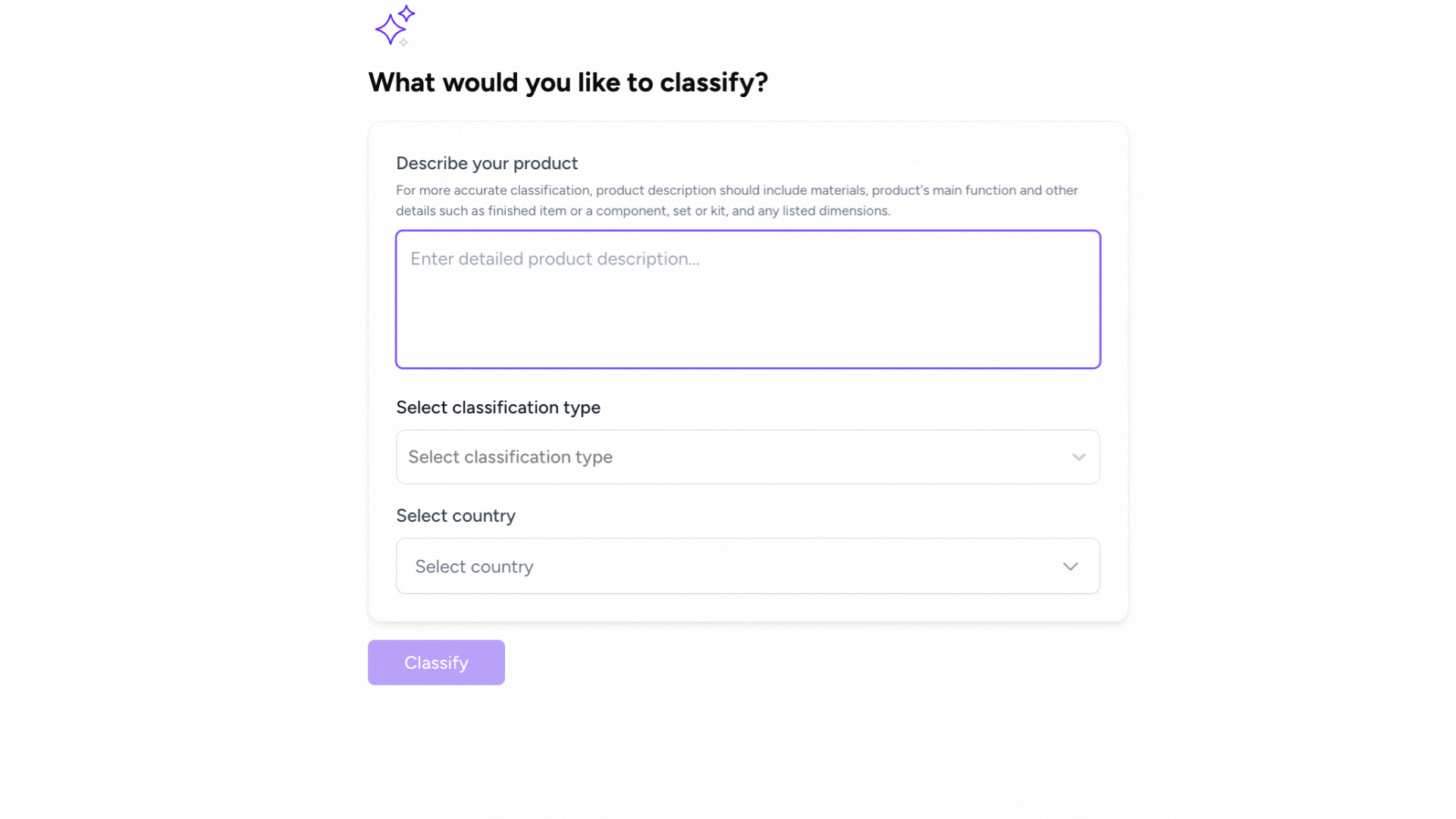This screenshot has width=1456, height=819.
Task: Click the 'Enter detailed product description' placeholder
Action: point(555,259)
